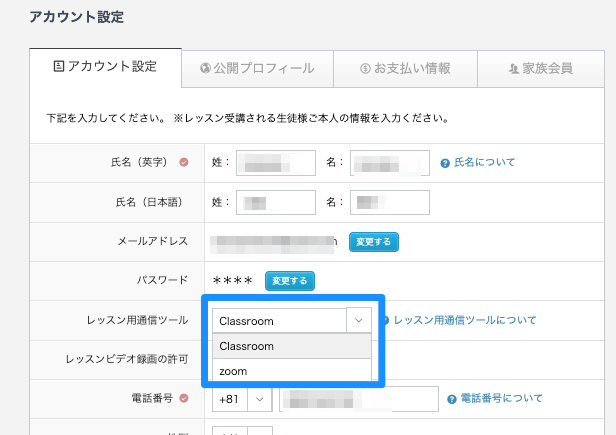616x435 pixels.
Task: Click the English 姓 input field
Action: (275, 162)
